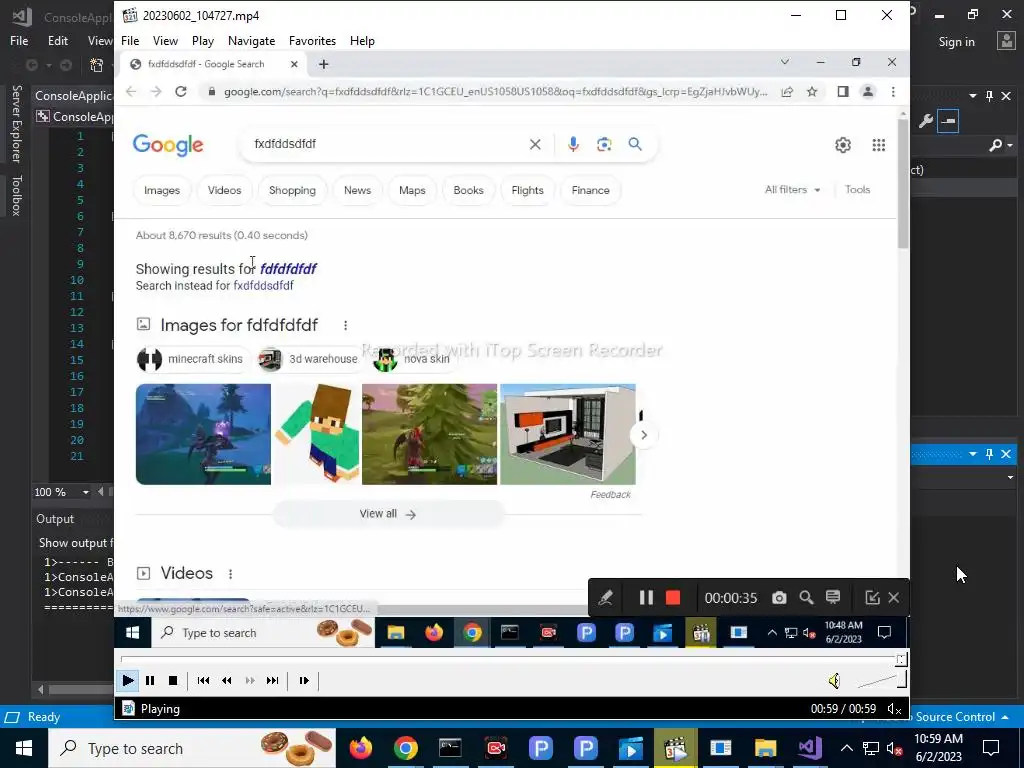This screenshot has width=1024, height=768.
Task: Rewind the video in media player
Action: point(227,680)
